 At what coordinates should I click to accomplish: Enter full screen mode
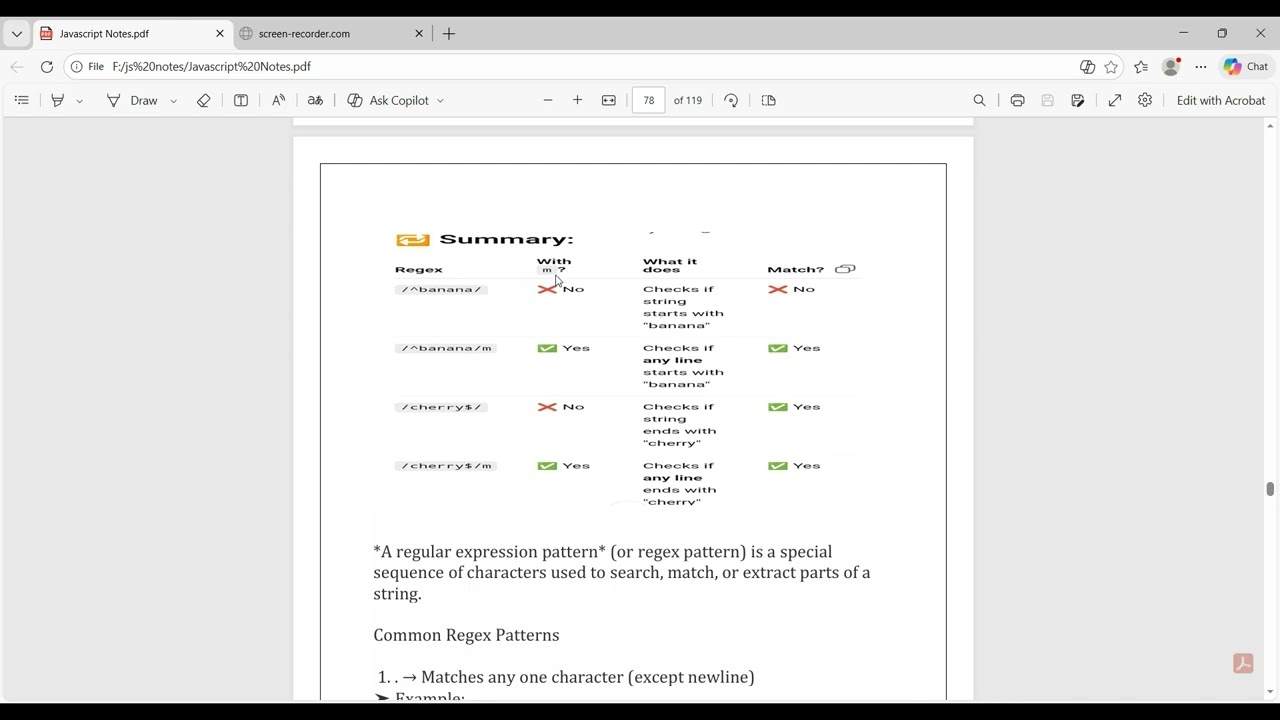(x=1115, y=100)
